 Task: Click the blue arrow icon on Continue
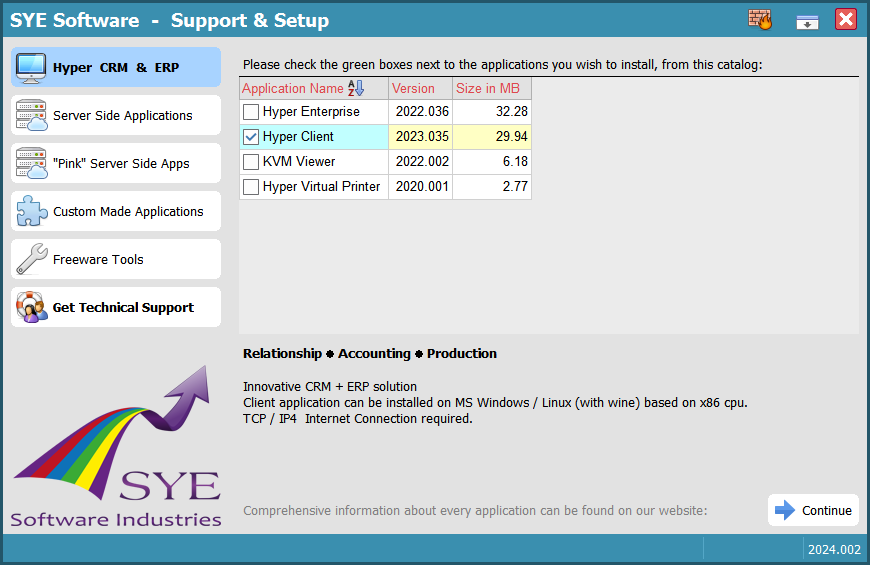point(785,510)
